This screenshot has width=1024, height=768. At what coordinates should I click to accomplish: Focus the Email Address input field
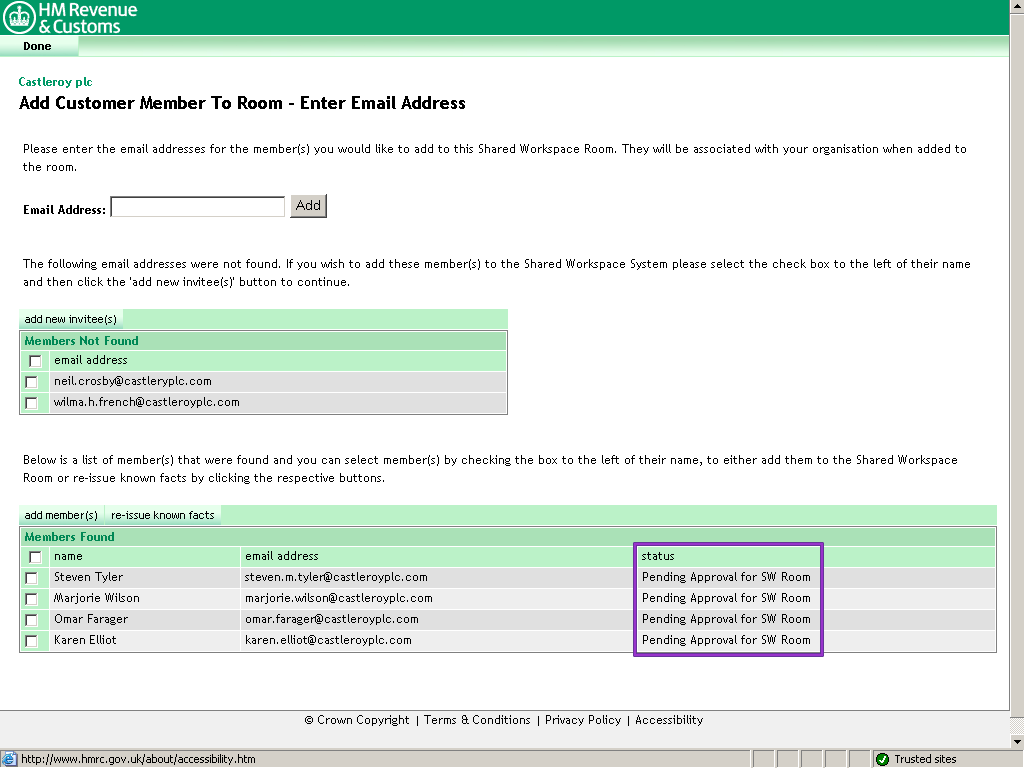point(197,207)
